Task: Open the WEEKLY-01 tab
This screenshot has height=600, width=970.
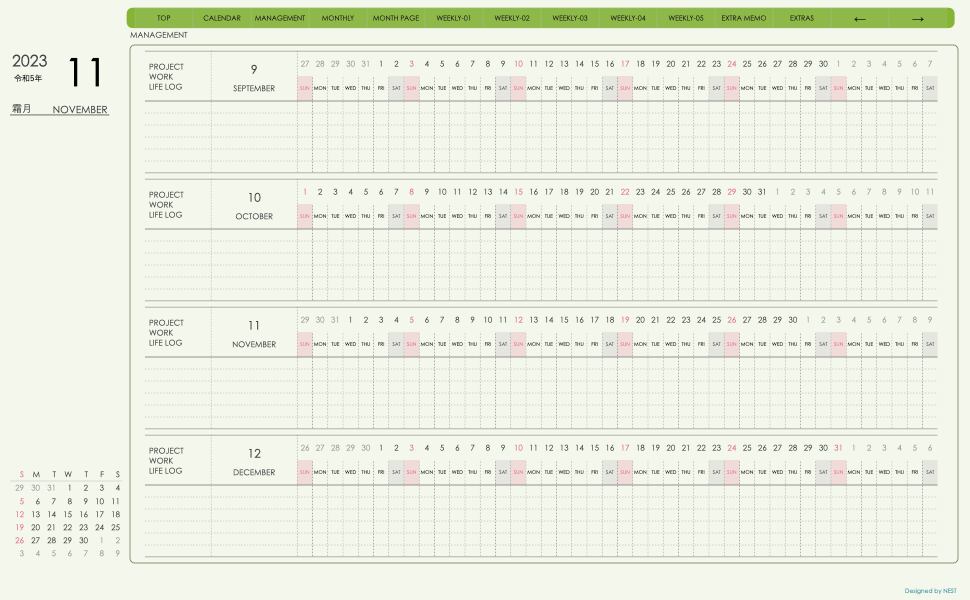Action: click(x=453, y=18)
